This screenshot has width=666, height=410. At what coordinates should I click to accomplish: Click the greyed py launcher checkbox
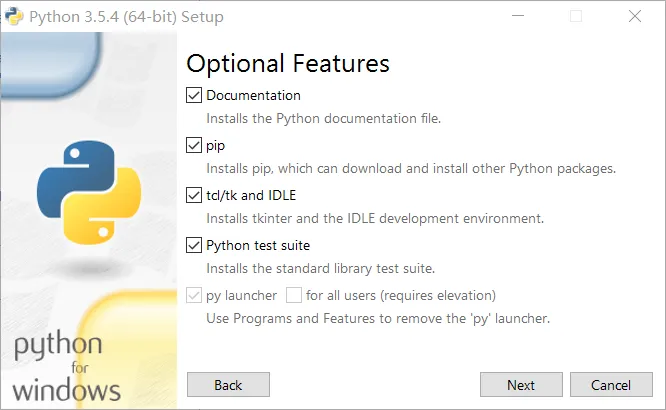tap(194, 295)
